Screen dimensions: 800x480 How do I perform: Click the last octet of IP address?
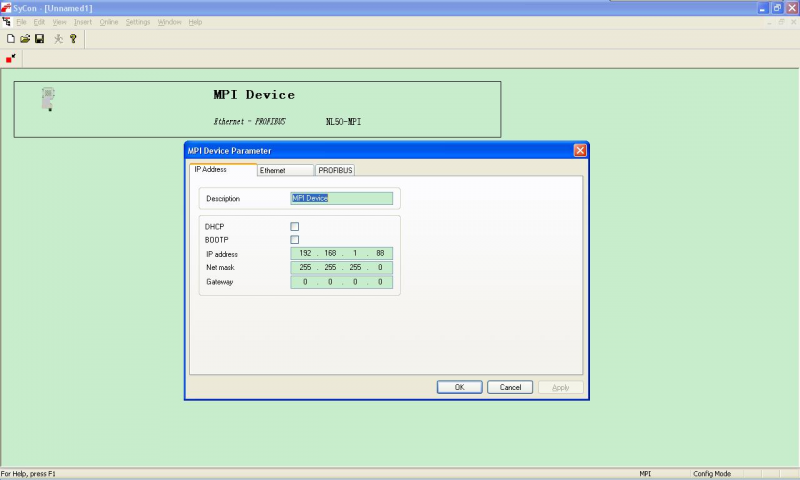380,254
